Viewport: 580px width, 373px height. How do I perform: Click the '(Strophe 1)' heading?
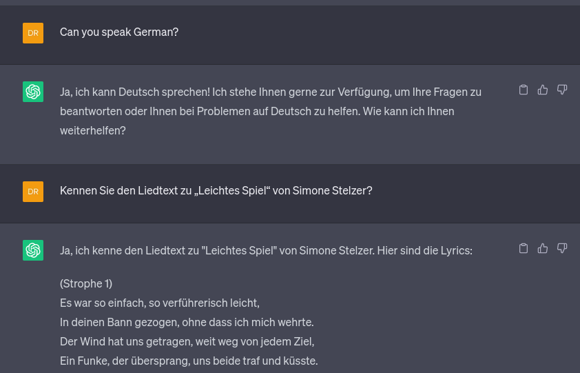coord(86,284)
